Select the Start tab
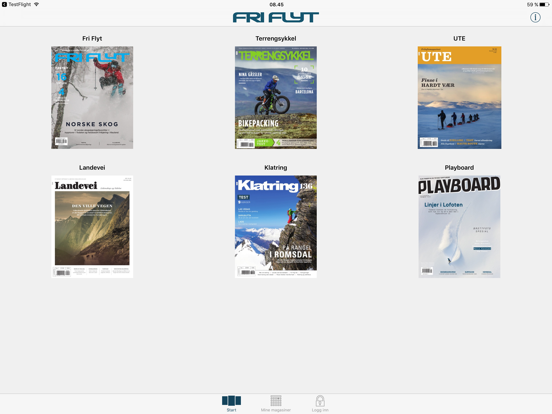The height and width of the screenshot is (414, 552). pos(231,403)
